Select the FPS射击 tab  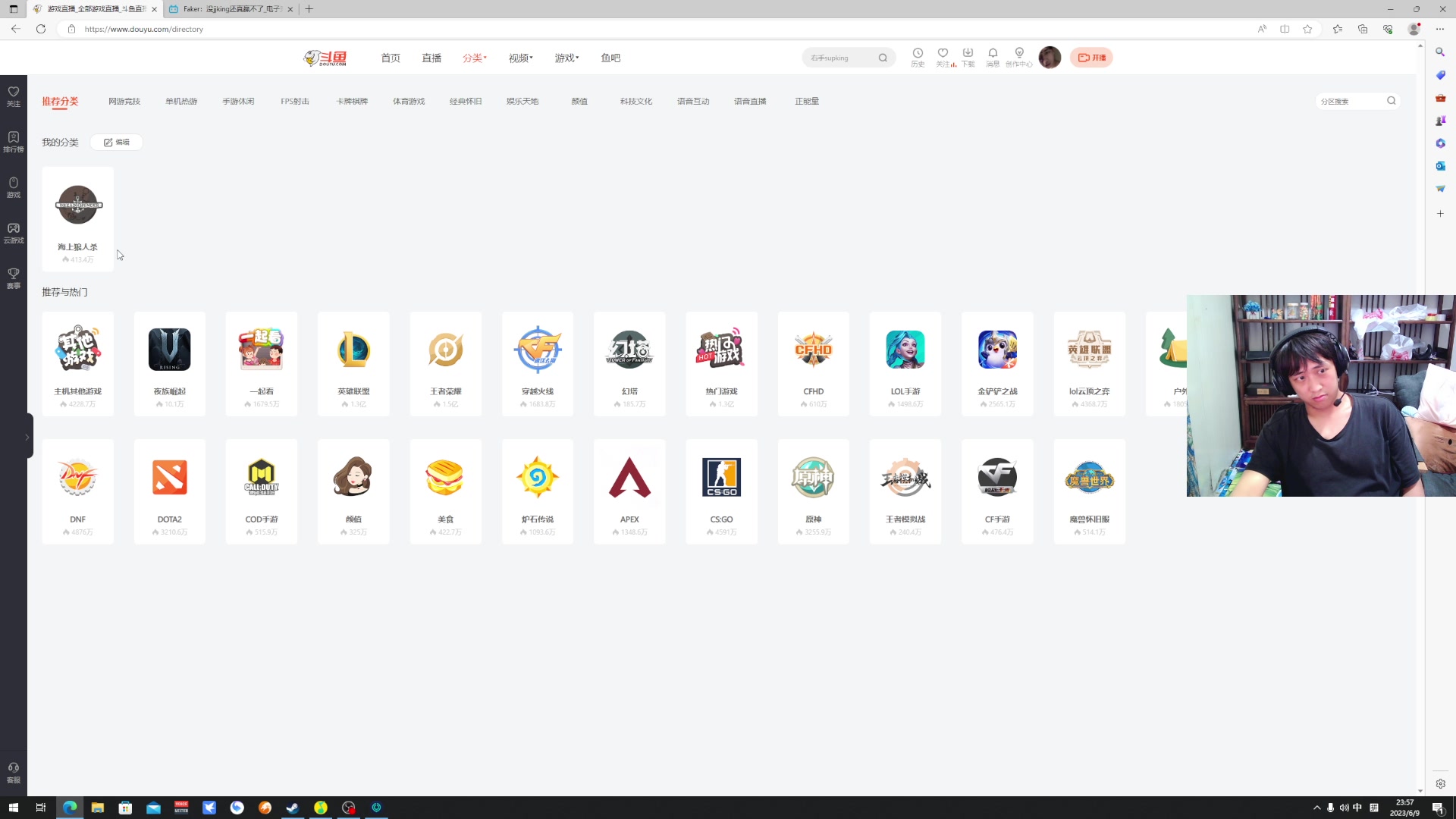point(295,101)
